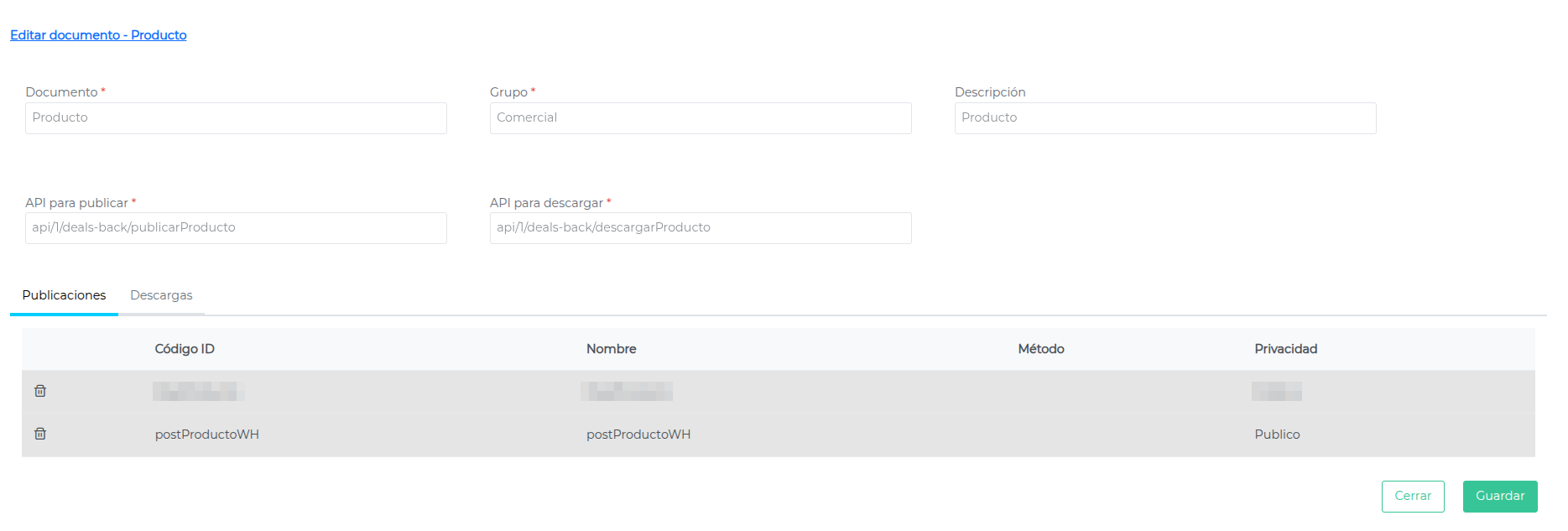Click the Nombre column header
Image resolution: width=1568 pixels, height=531 pixels.
(x=611, y=349)
